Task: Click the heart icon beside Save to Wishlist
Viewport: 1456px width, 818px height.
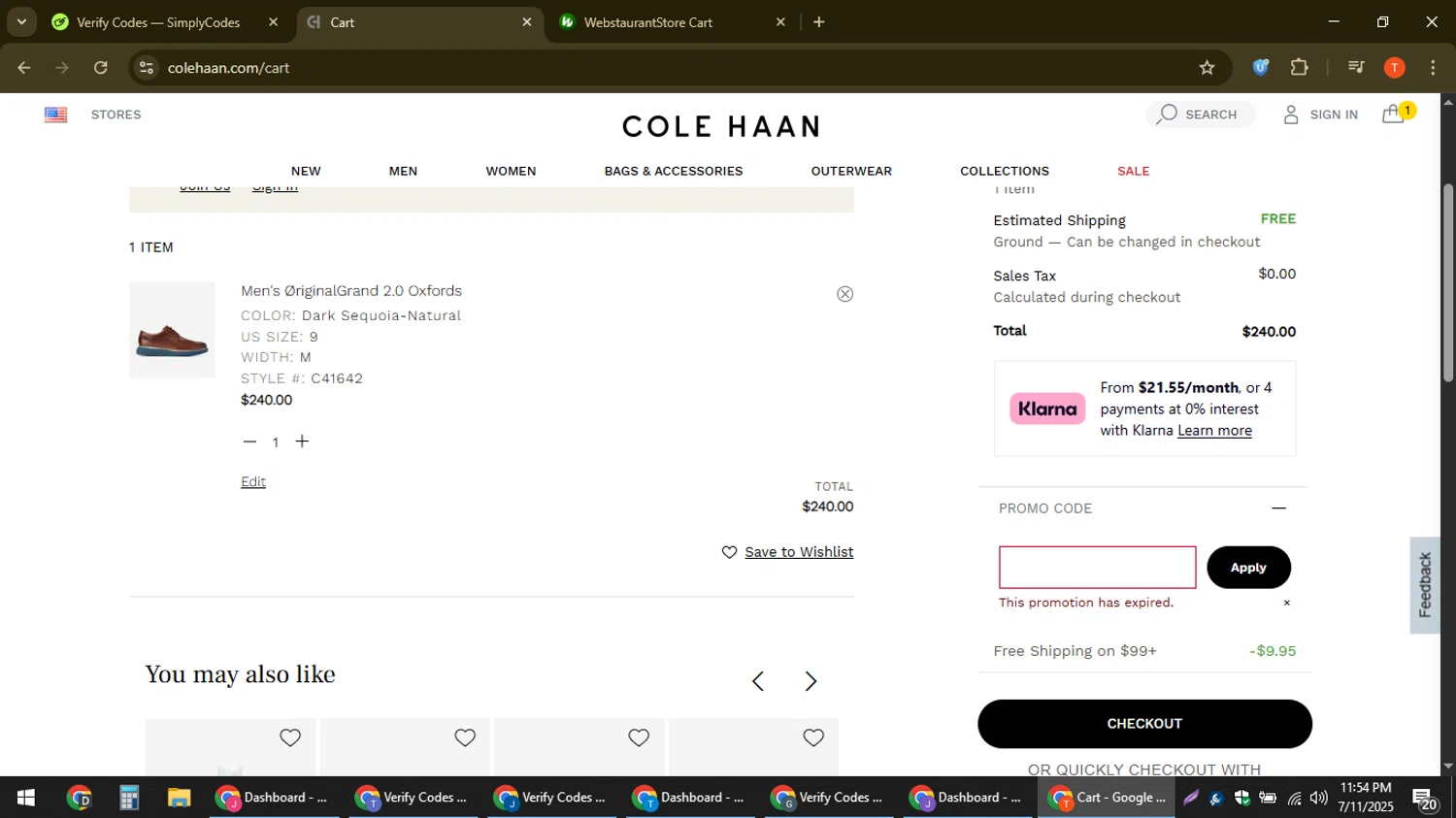Action: (730, 552)
